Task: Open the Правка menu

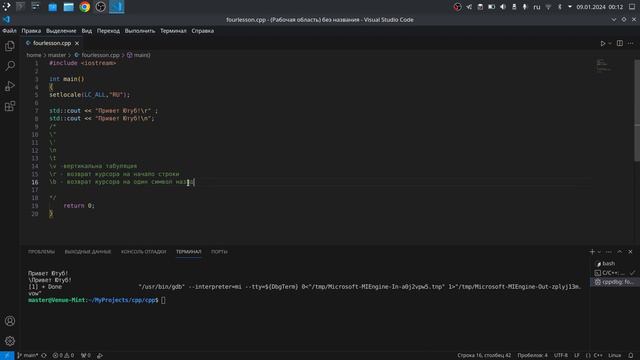Action: pyautogui.click(x=31, y=31)
